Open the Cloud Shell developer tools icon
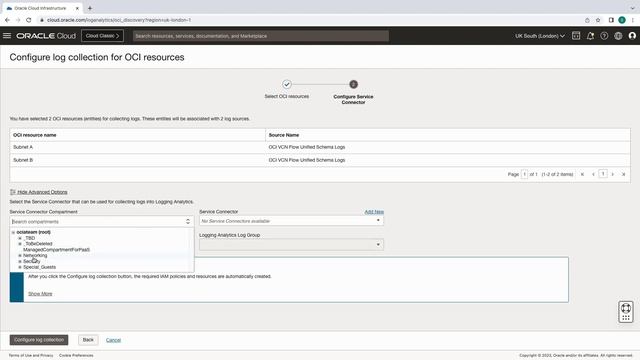 576,36
